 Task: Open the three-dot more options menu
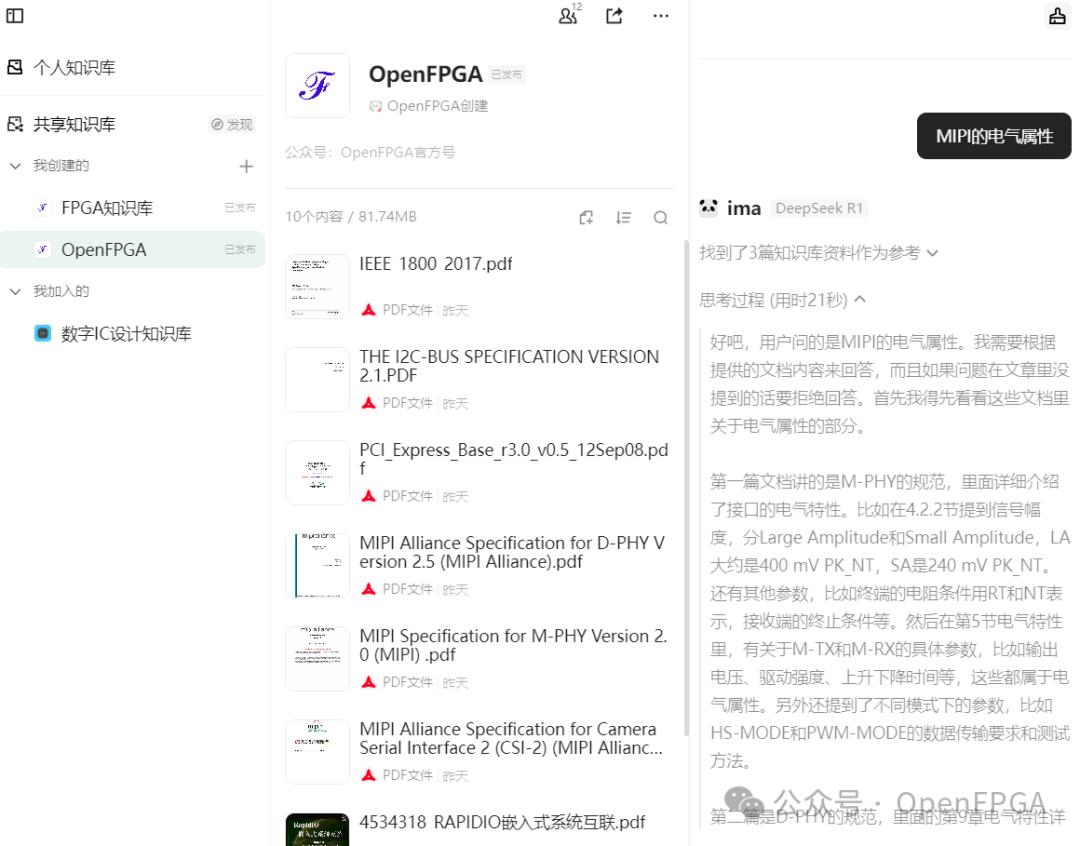click(661, 16)
